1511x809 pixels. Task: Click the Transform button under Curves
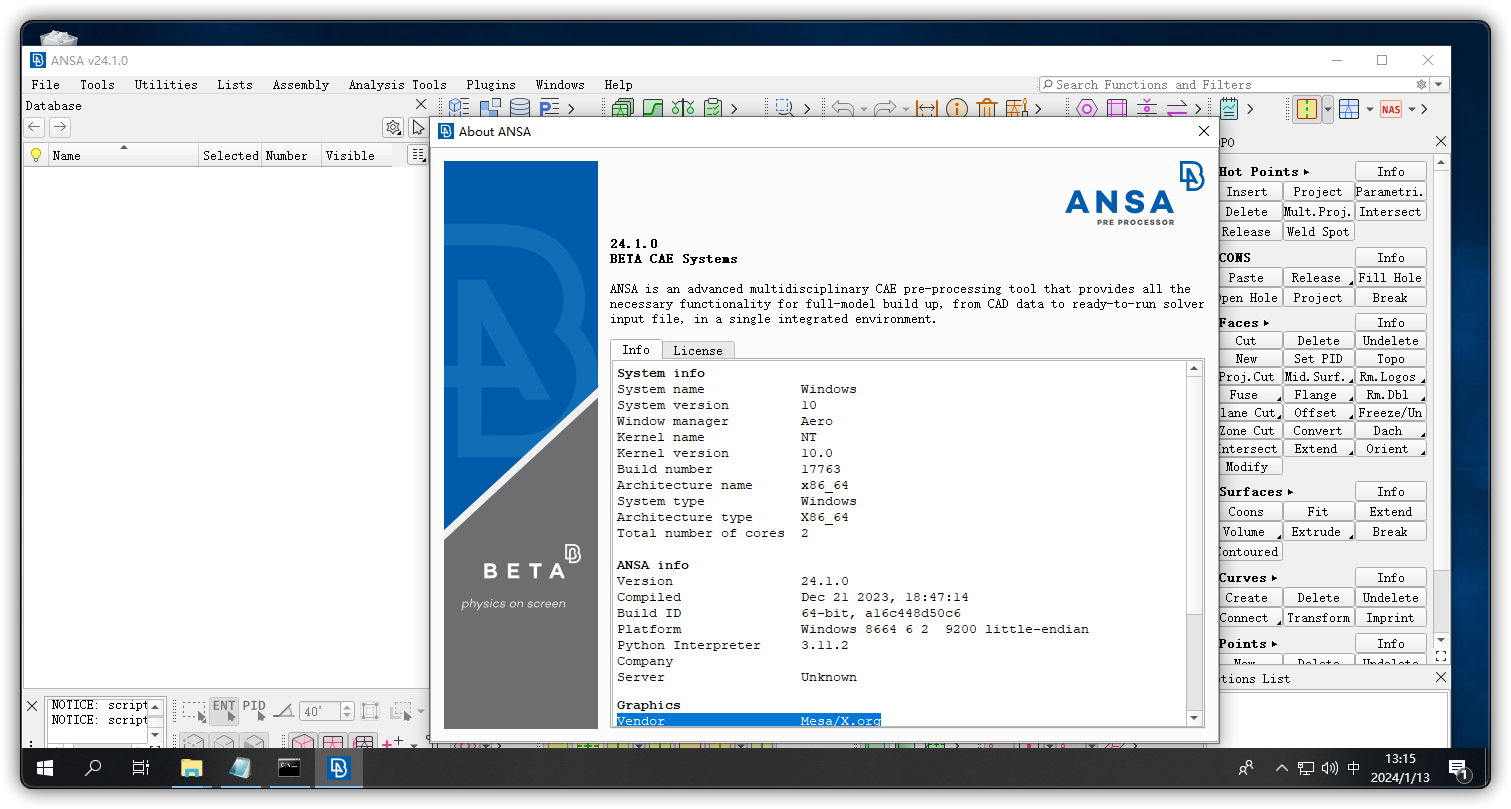pos(1318,618)
